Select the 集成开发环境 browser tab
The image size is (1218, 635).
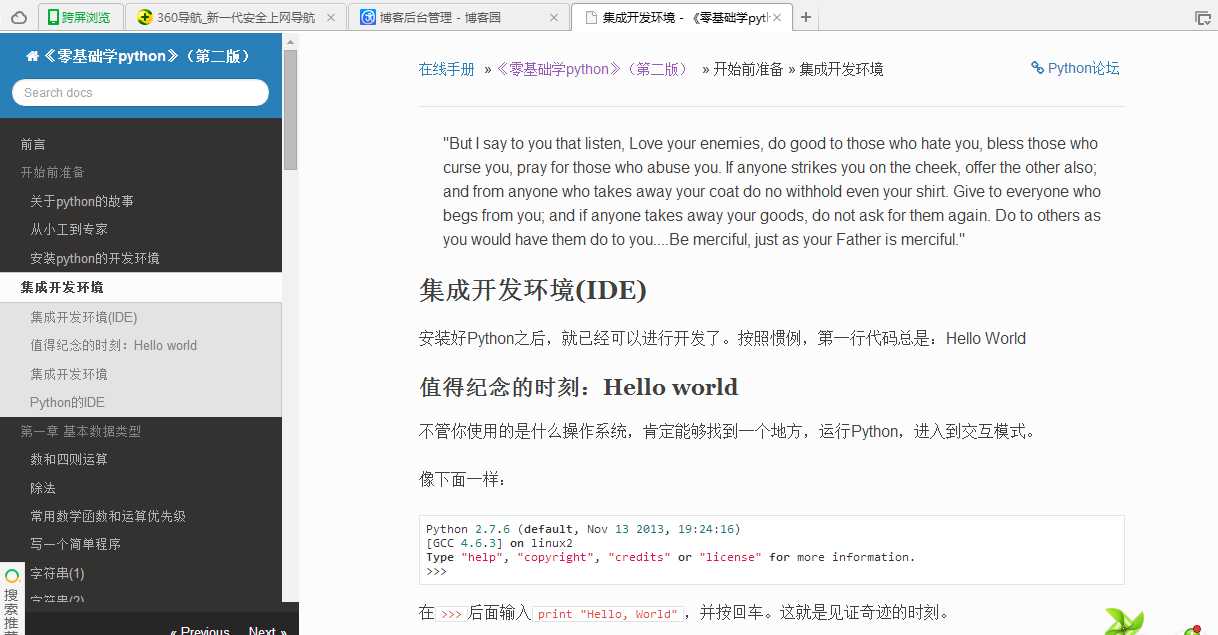(680, 17)
